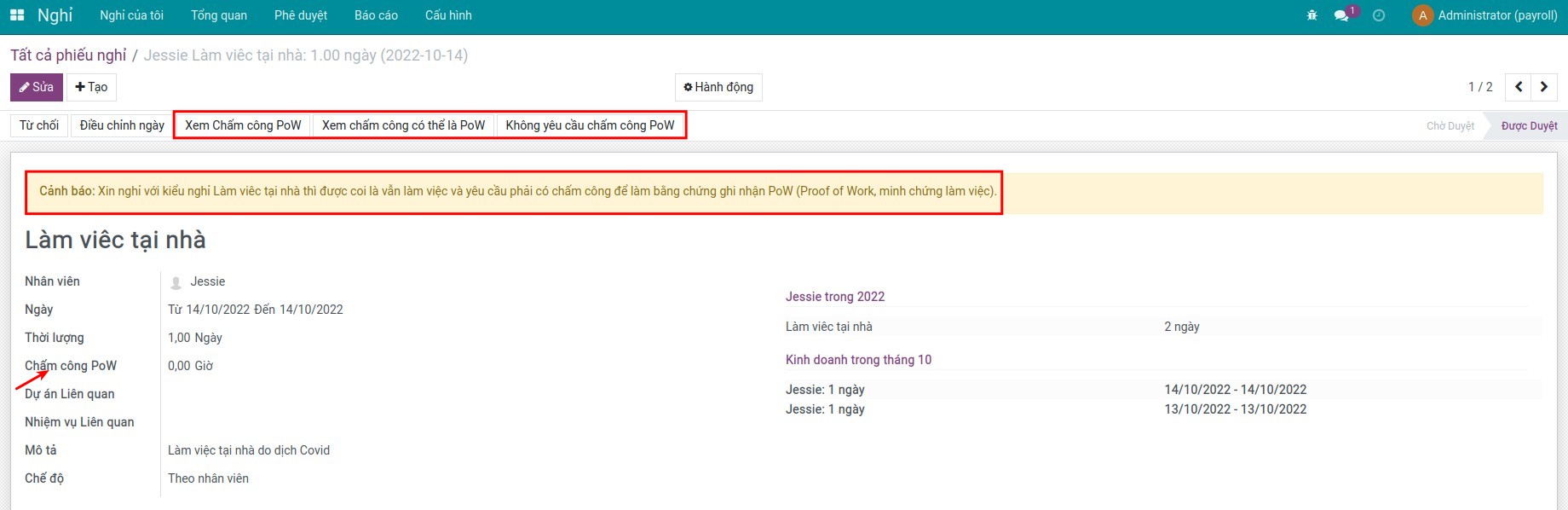This screenshot has width=1568, height=510.
Task: Click the Sửa edit button
Action: point(37,87)
